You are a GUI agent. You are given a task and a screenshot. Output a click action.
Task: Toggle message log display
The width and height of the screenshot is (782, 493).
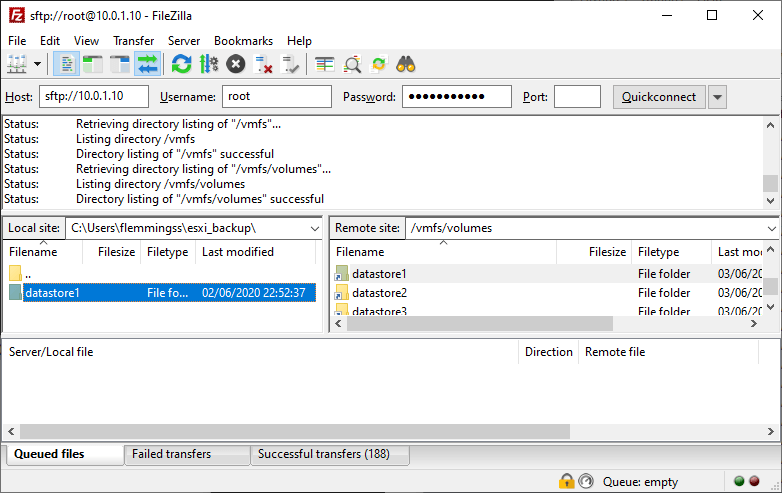[x=66, y=64]
